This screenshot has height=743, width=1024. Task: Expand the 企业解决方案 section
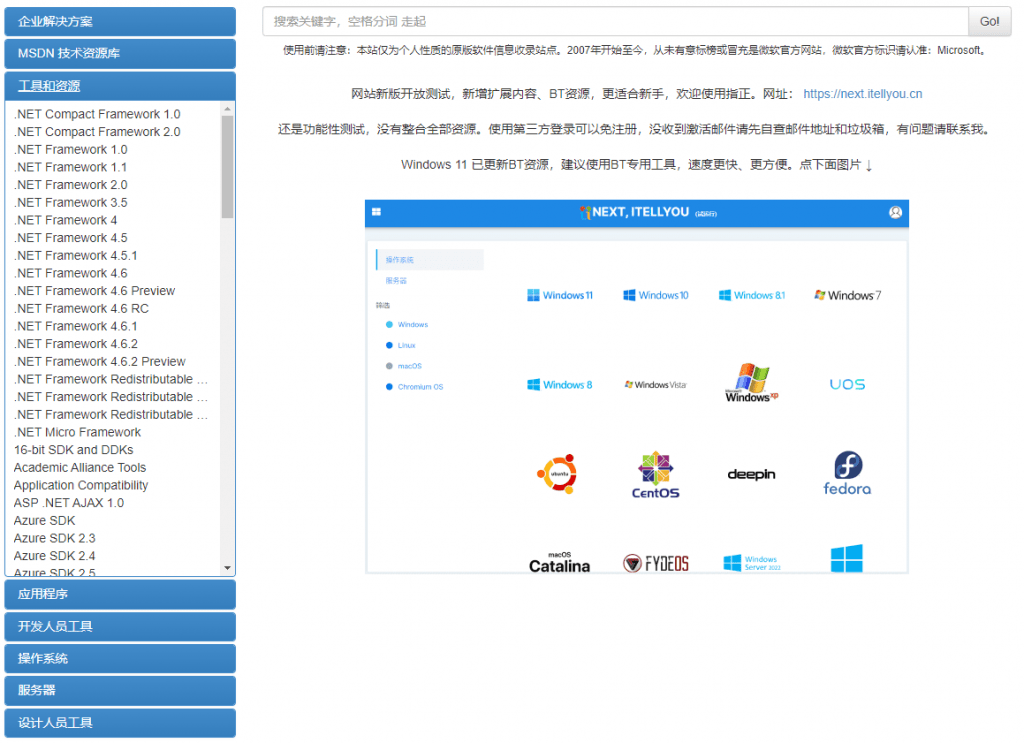(x=120, y=22)
